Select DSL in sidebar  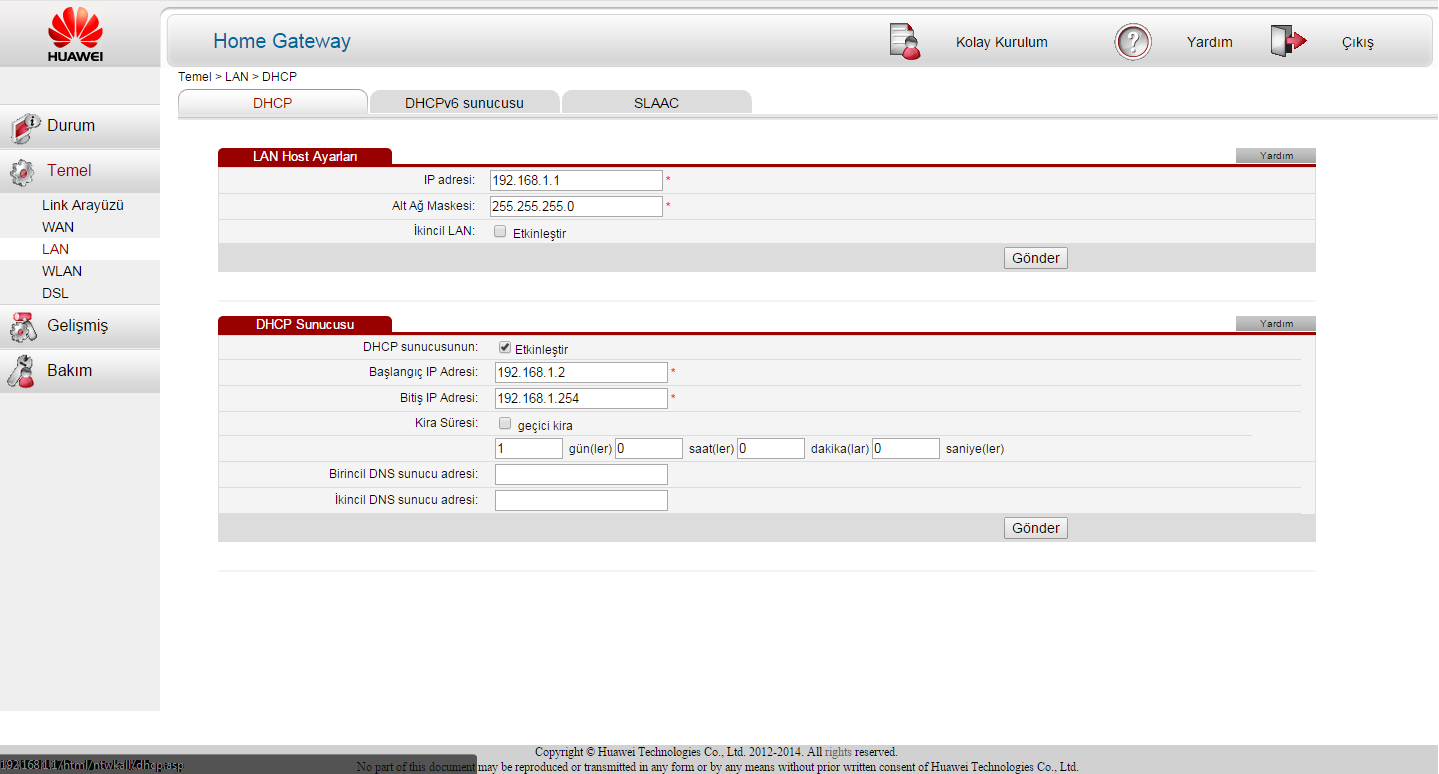(x=55, y=293)
